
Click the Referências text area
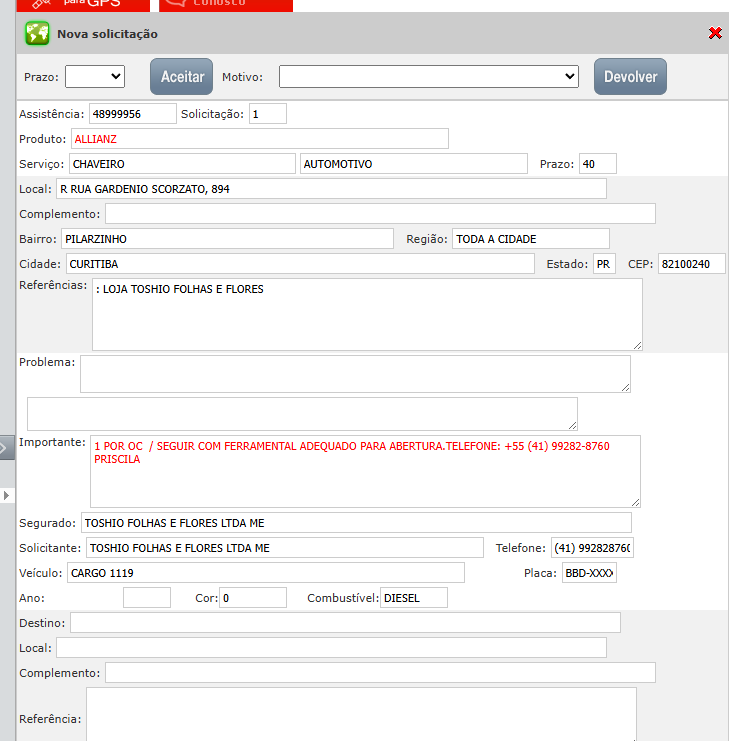click(x=367, y=314)
